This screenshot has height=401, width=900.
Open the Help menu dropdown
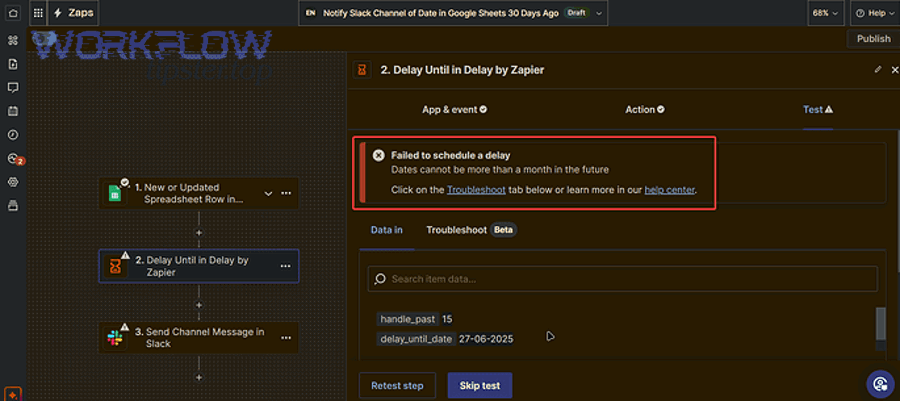(x=874, y=13)
